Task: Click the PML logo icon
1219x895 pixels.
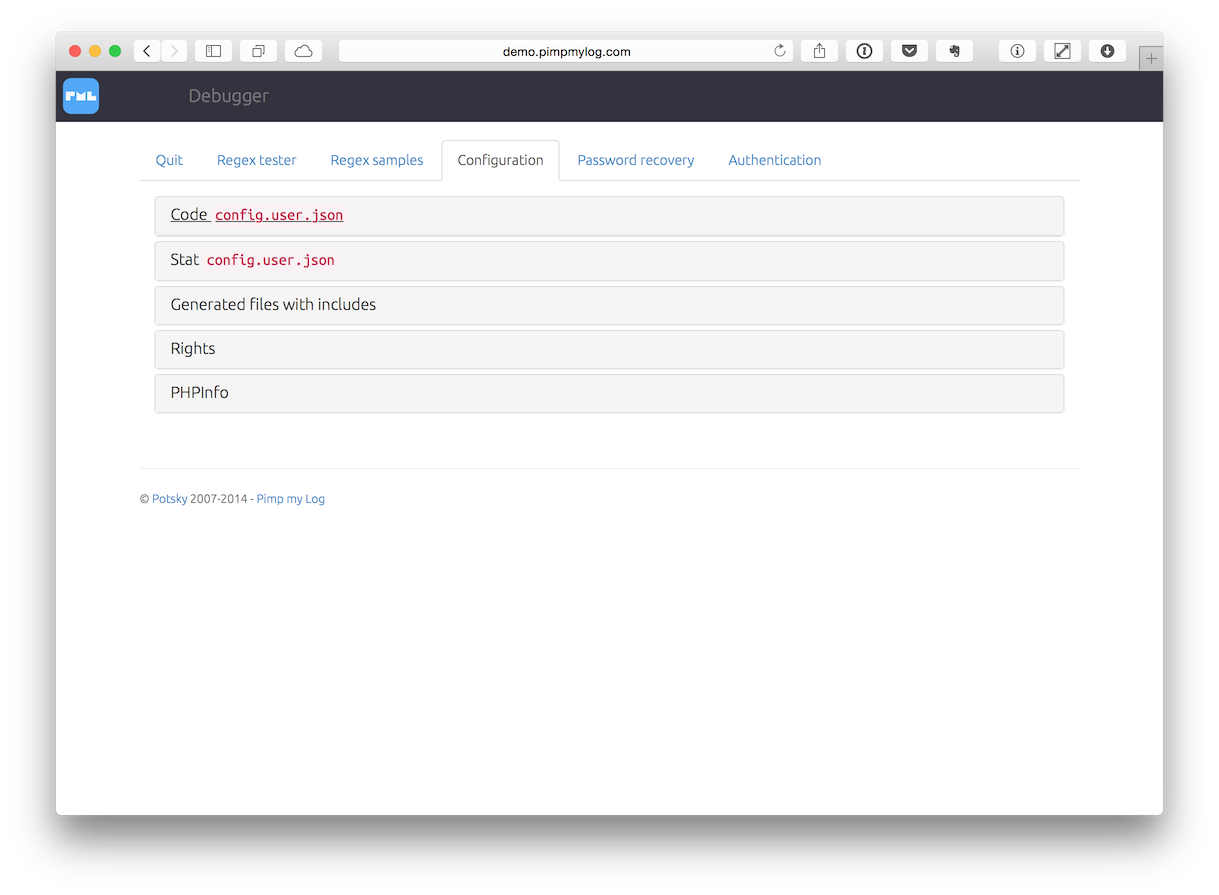Action: (x=81, y=96)
